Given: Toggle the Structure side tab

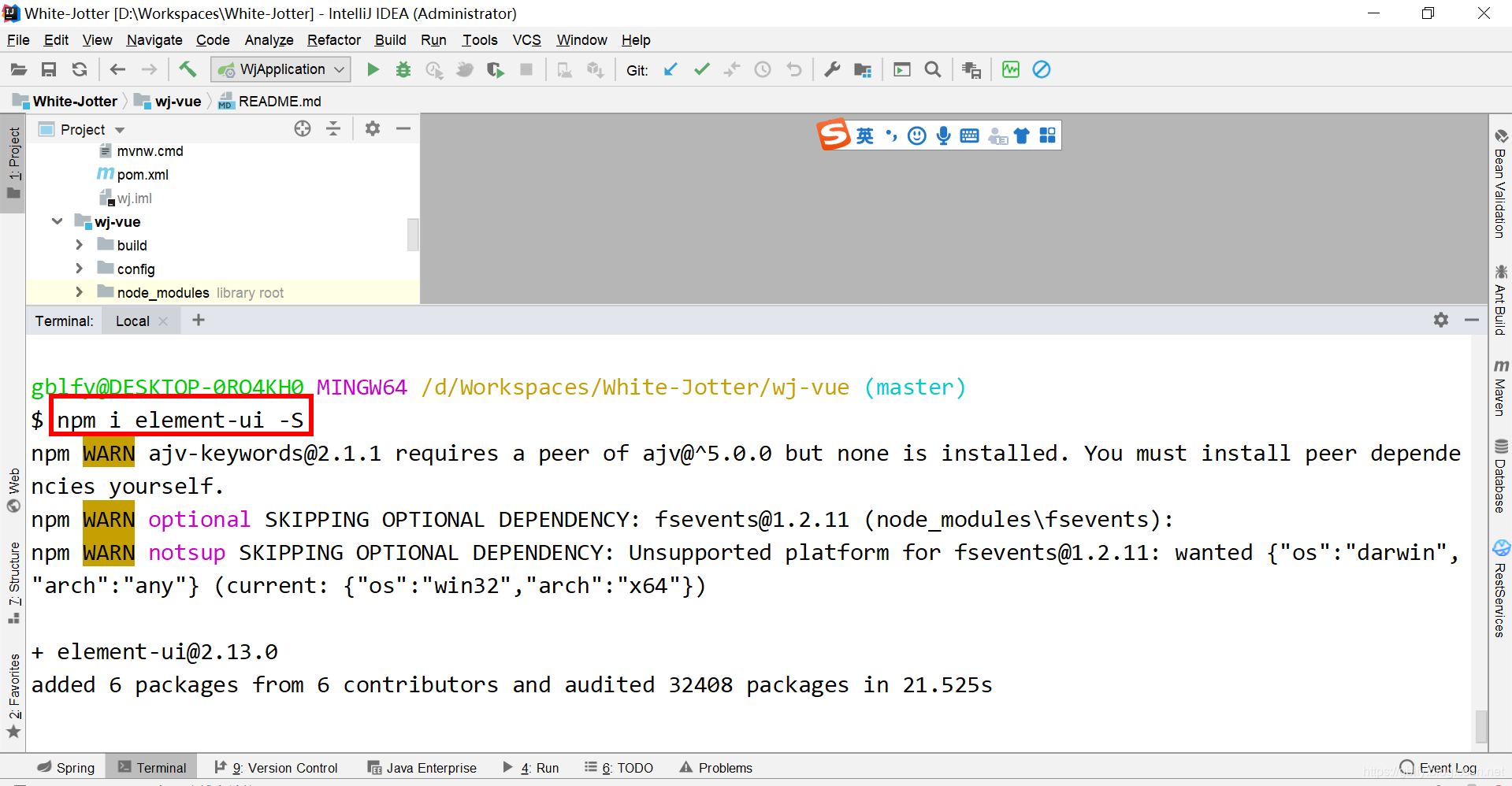Looking at the screenshot, I should click(x=13, y=583).
